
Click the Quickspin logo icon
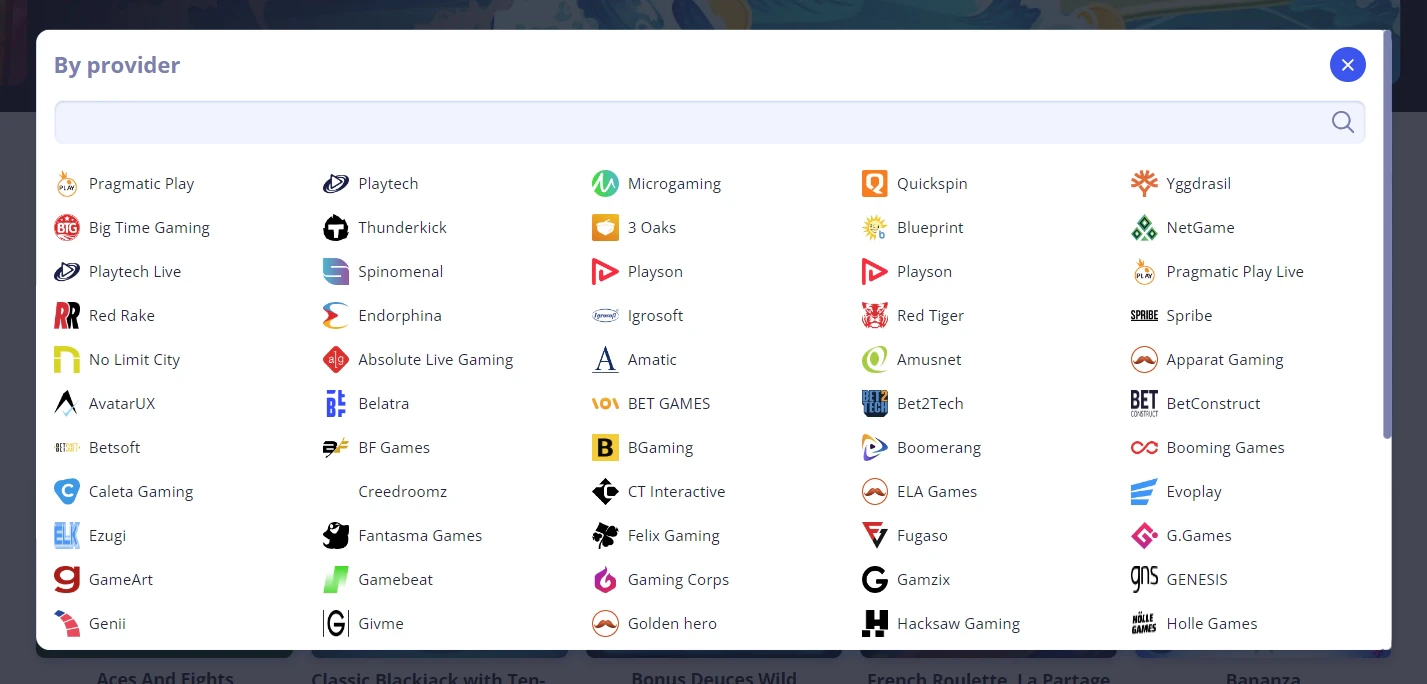click(x=875, y=184)
